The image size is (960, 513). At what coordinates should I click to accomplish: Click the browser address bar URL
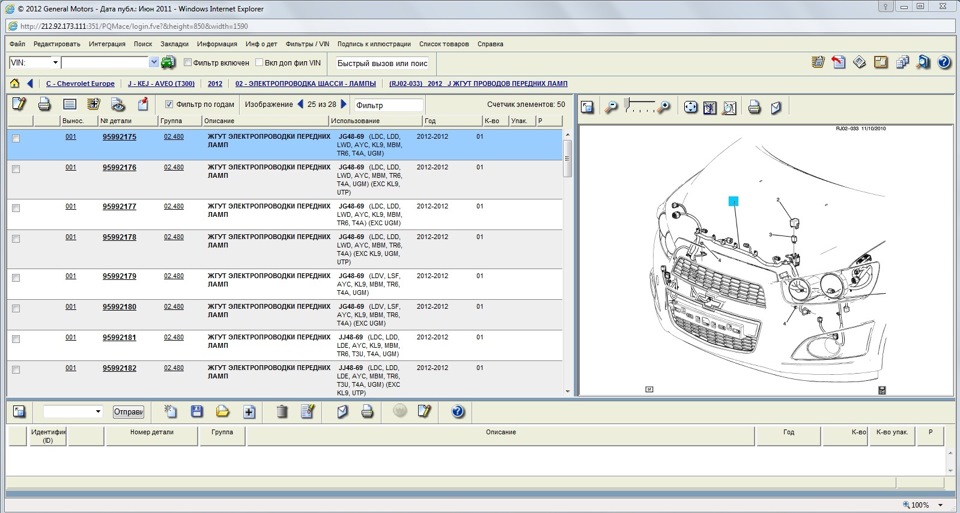[134, 26]
